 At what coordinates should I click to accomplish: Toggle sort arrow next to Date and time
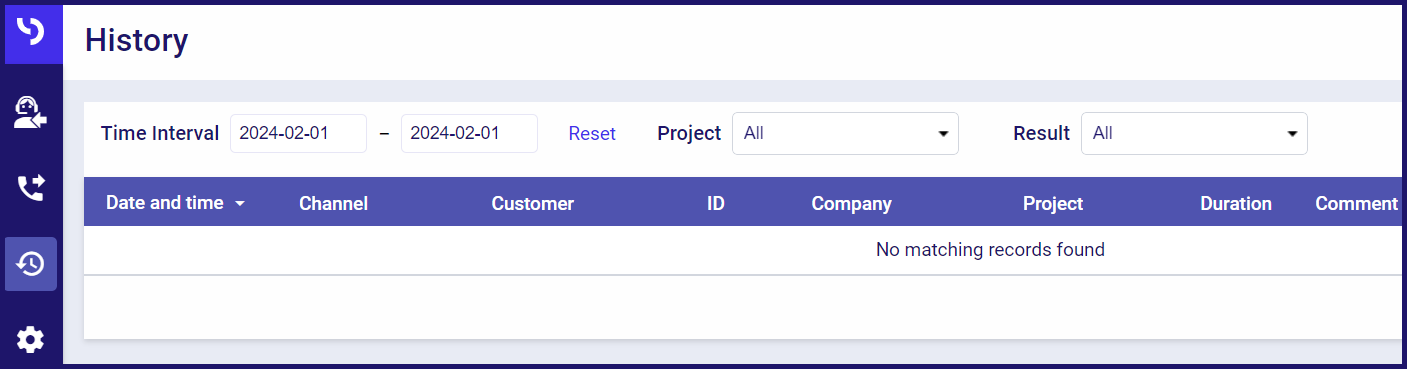[239, 204]
